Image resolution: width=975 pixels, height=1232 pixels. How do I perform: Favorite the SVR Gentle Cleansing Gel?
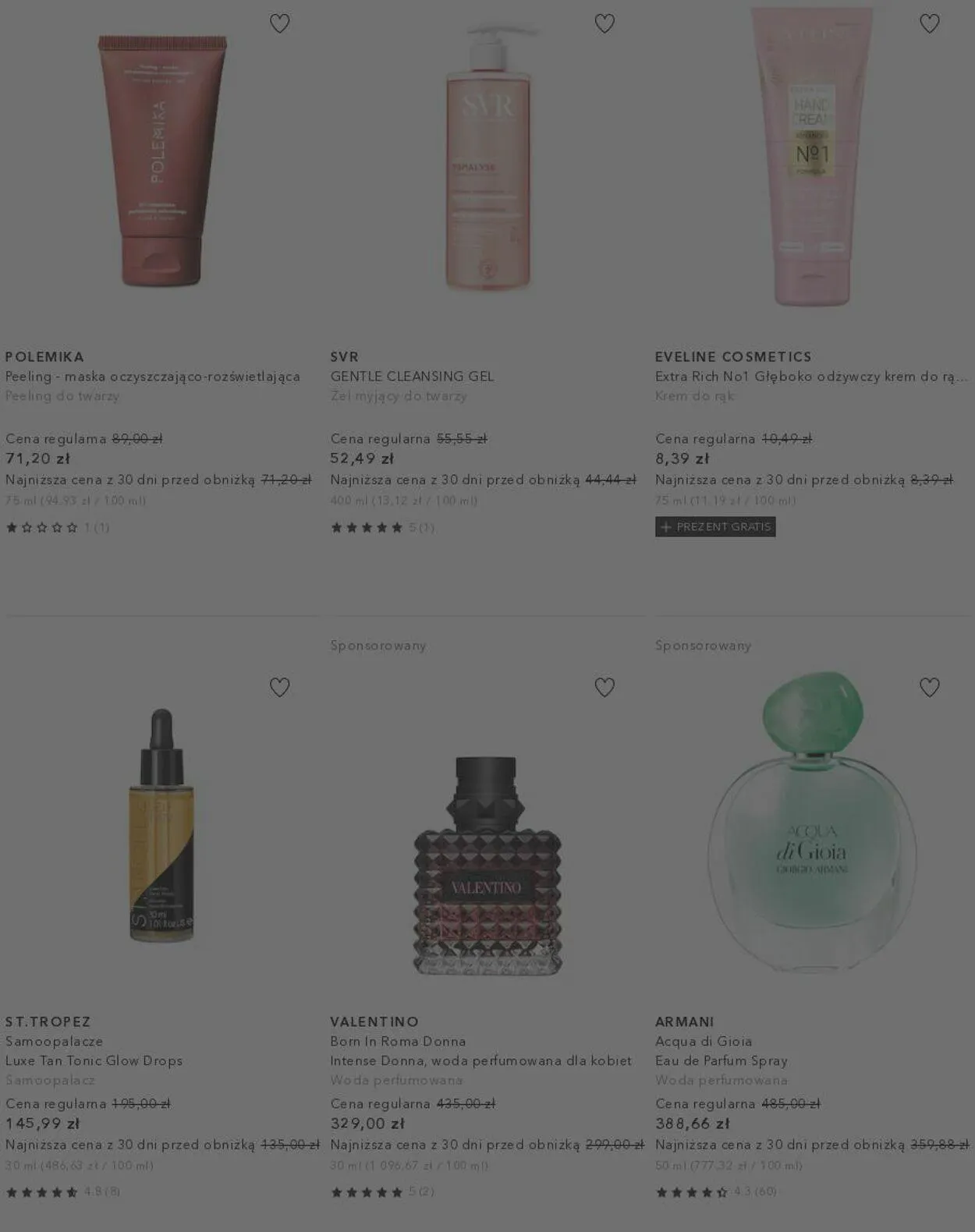tap(604, 23)
